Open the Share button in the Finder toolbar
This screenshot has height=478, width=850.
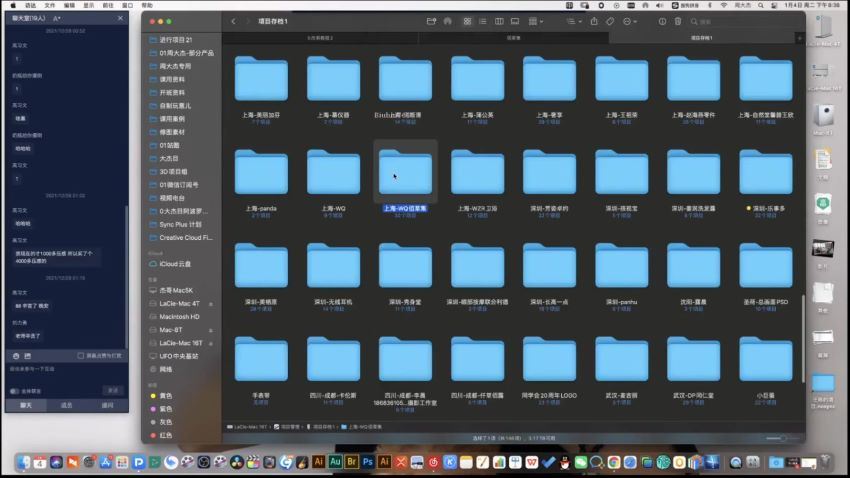[x=594, y=22]
